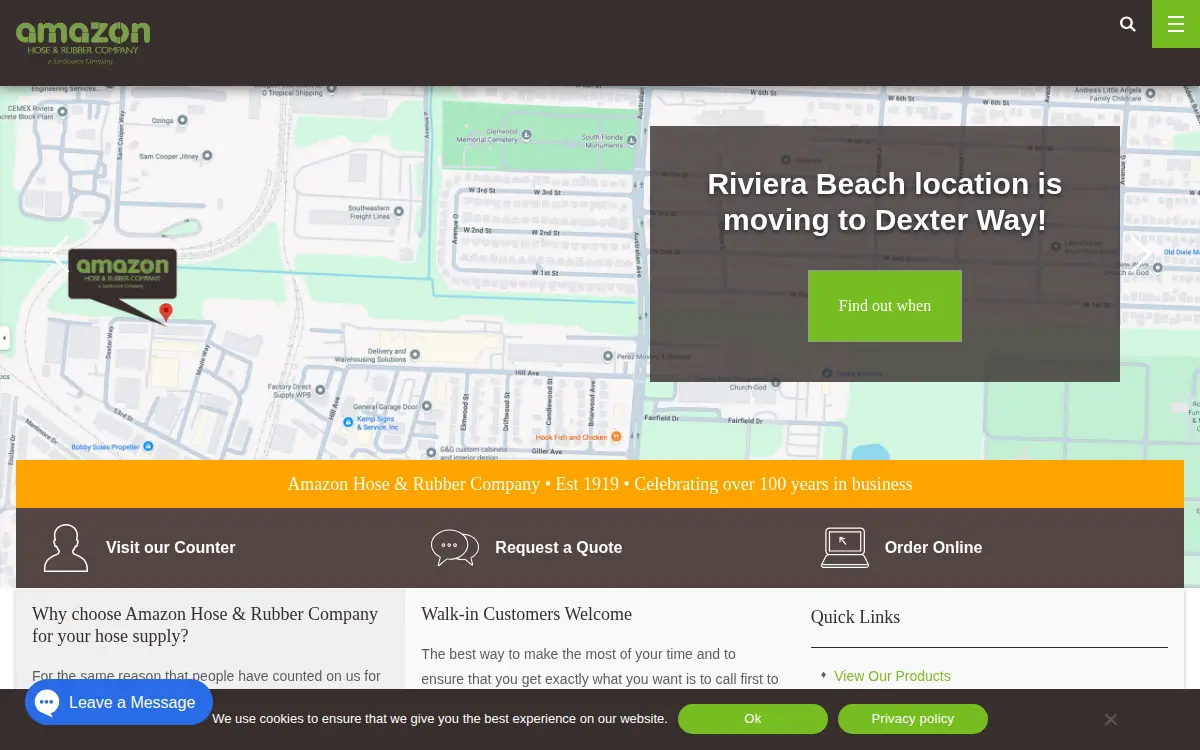This screenshot has width=1200, height=750.
Task: Click the Amazon Hose & Rubber logo
Action: point(83,43)
